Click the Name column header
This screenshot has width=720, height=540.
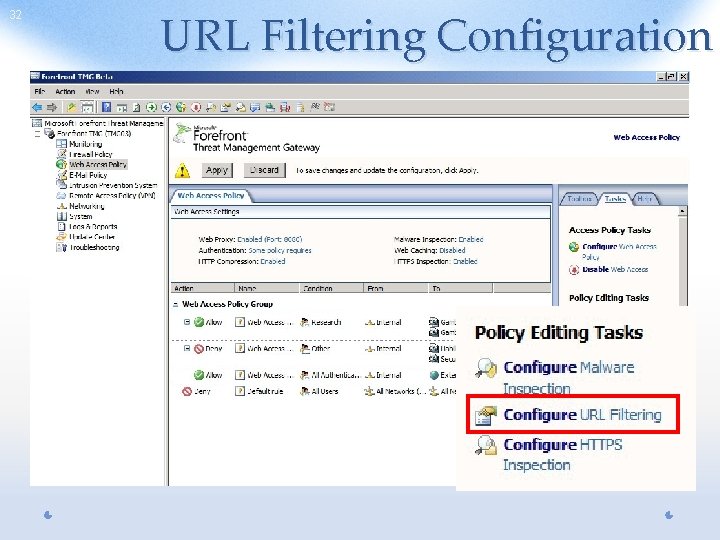coord(267,288)
